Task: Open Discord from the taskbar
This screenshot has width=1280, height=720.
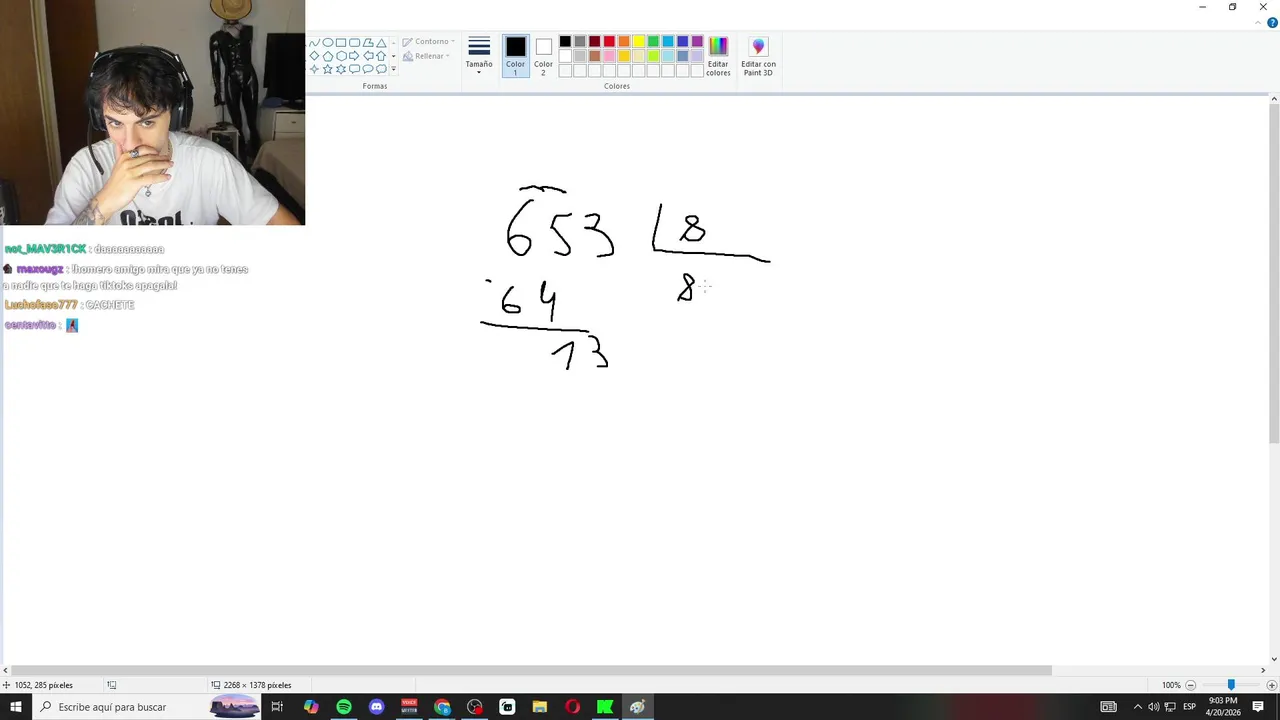Action: [x=376, y=707]
